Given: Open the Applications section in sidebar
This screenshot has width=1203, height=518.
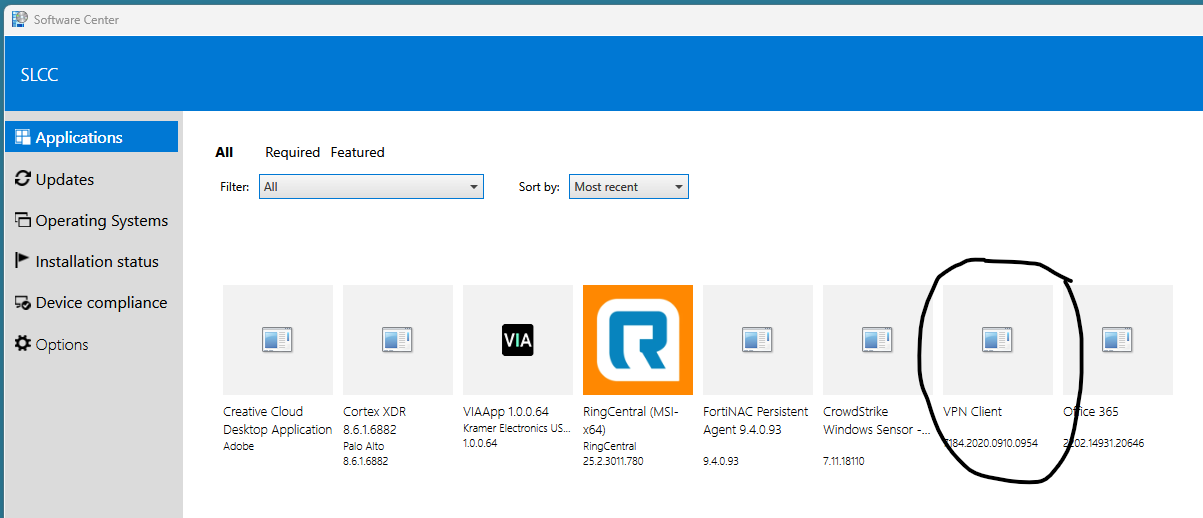Looking at the screenshot, I should [91, 137].
